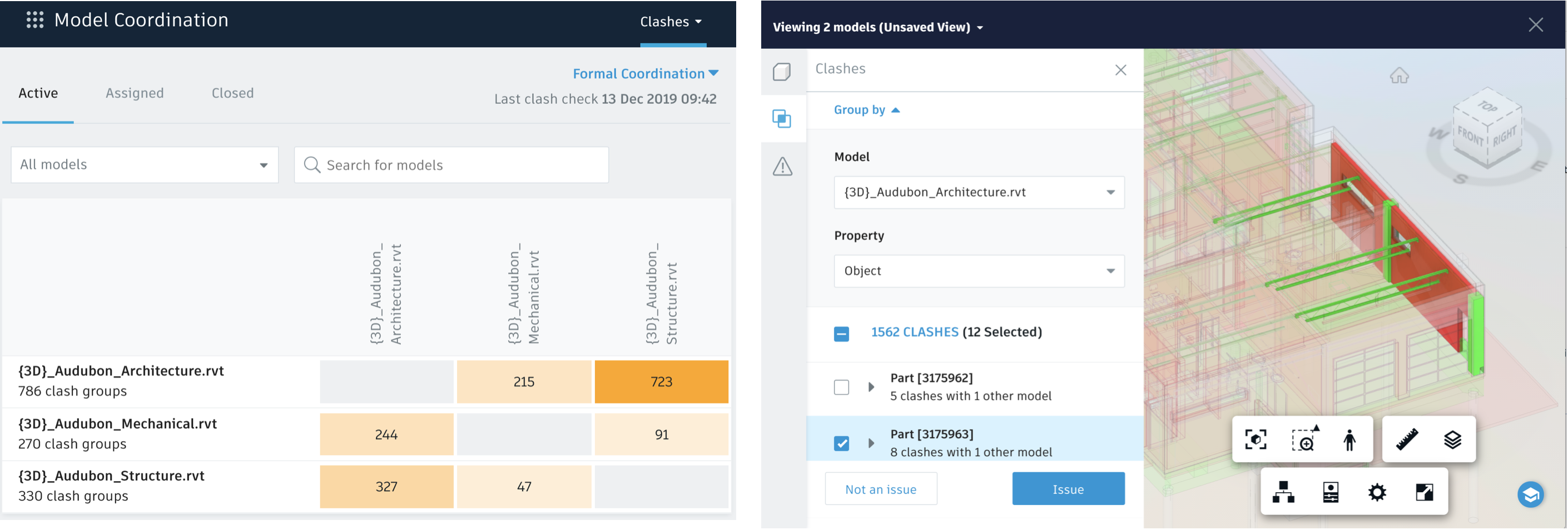1568x530 pixels.
Task: Check the Part [3175962] checkbox
Action: click(842, 387)
